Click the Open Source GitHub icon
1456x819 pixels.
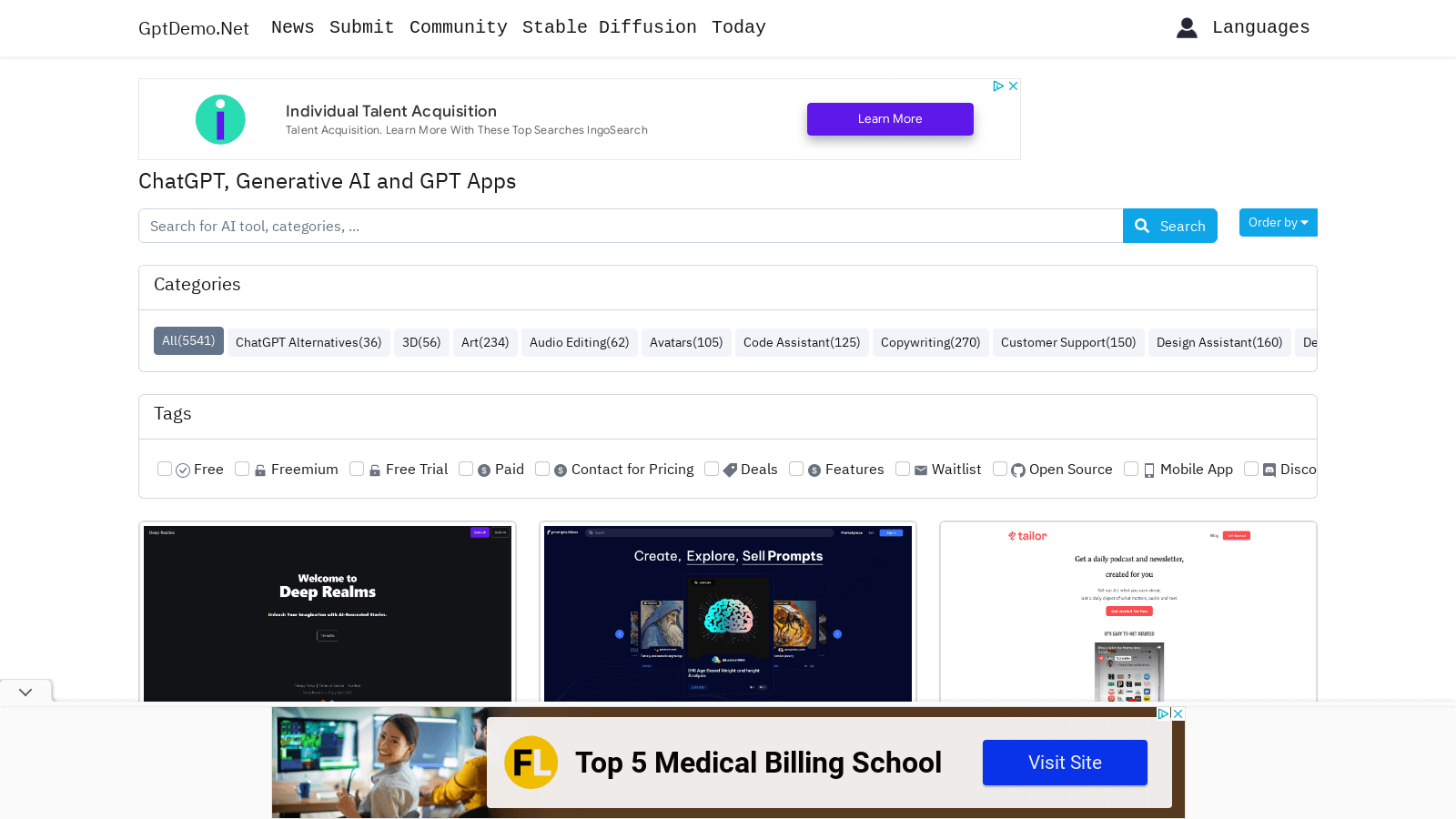click(1018, 470)
